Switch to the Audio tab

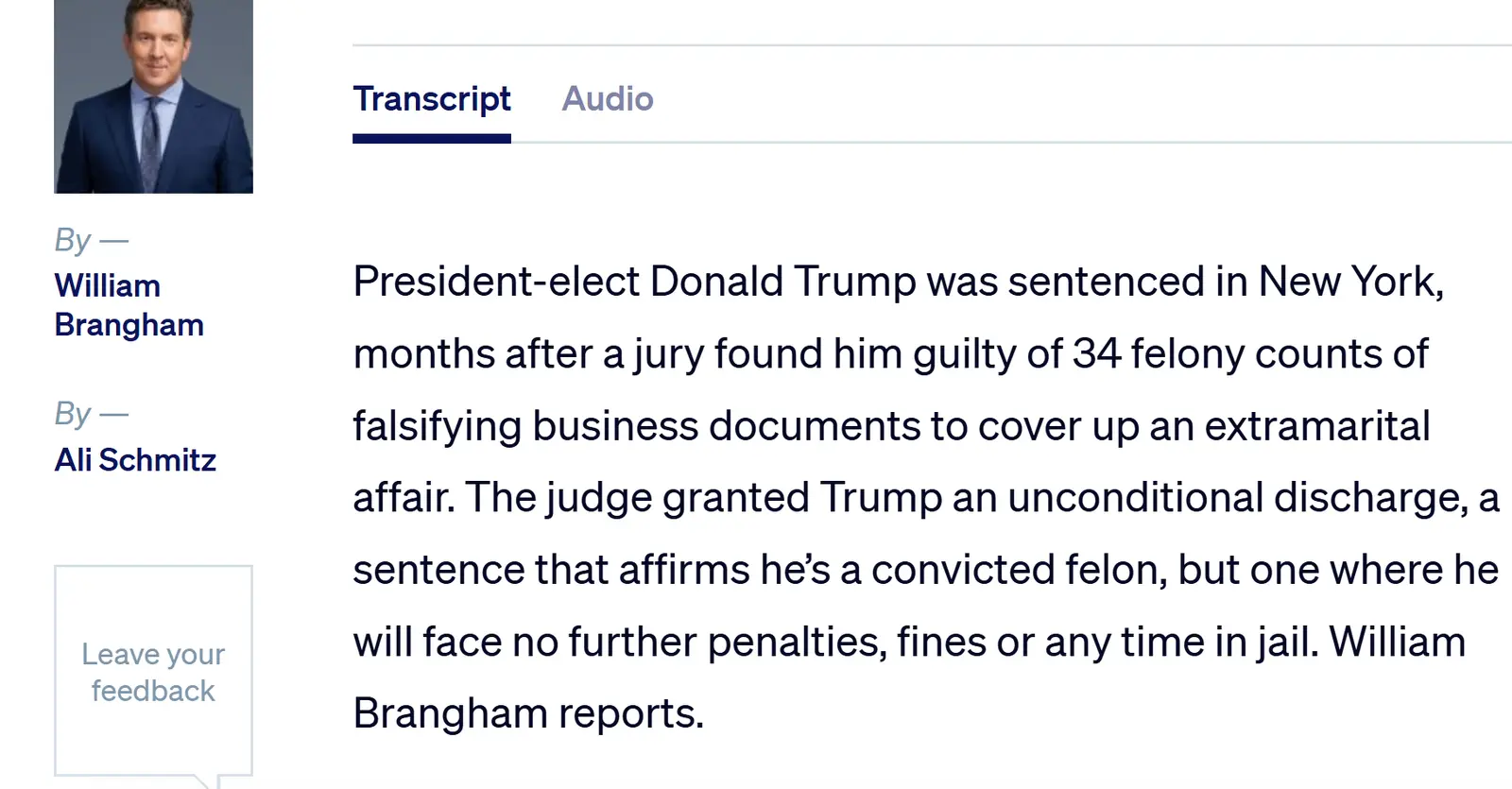(608, 99)
